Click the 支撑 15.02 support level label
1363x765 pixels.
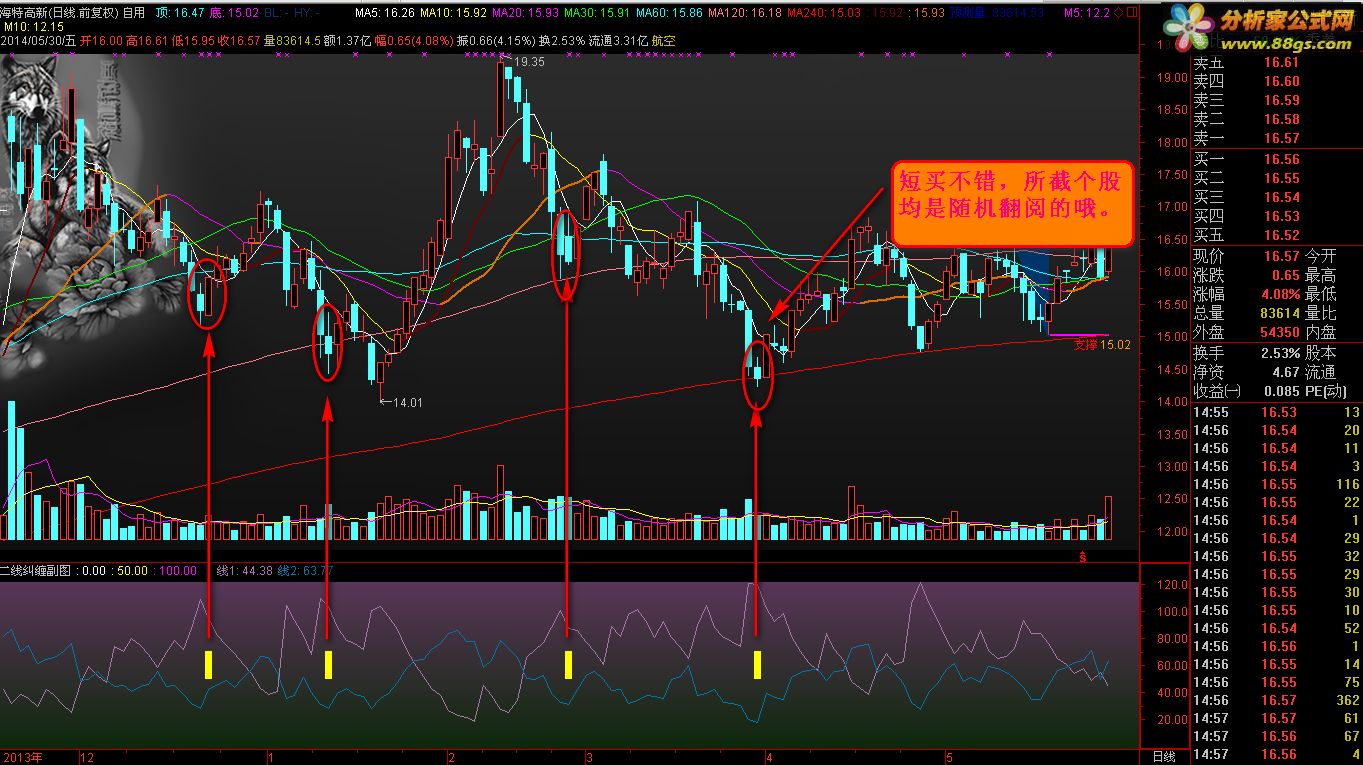coord(1102,345)
